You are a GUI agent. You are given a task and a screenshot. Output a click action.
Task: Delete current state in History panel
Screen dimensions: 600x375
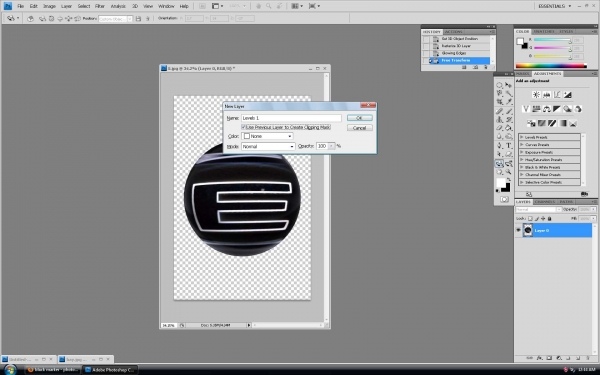click(x=486, y=67)
